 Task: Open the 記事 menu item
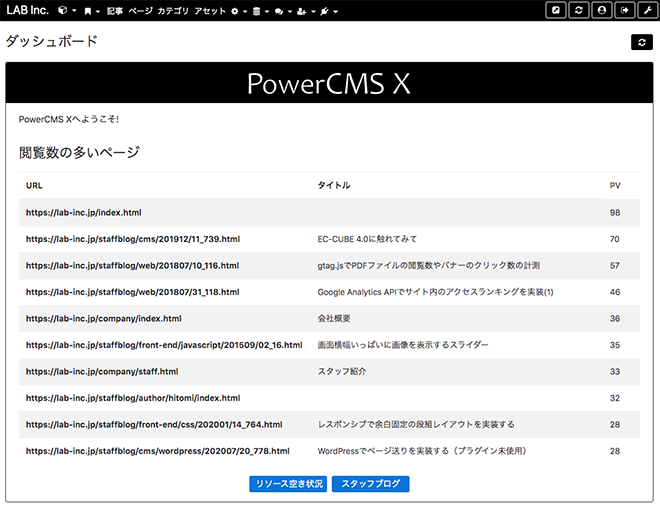(x=114, y=11)
